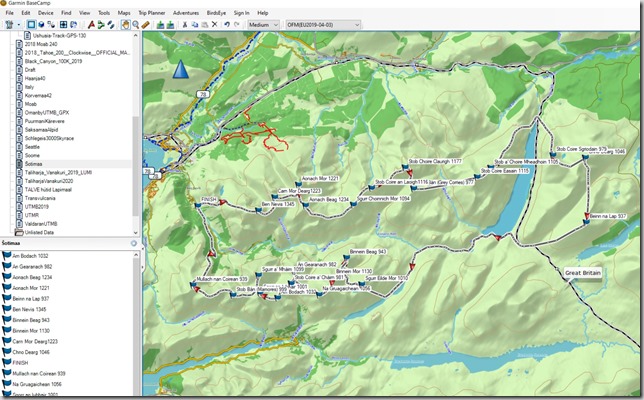644x400 pixels.
Task: Open the Find menu
Action: pos(66,13)
